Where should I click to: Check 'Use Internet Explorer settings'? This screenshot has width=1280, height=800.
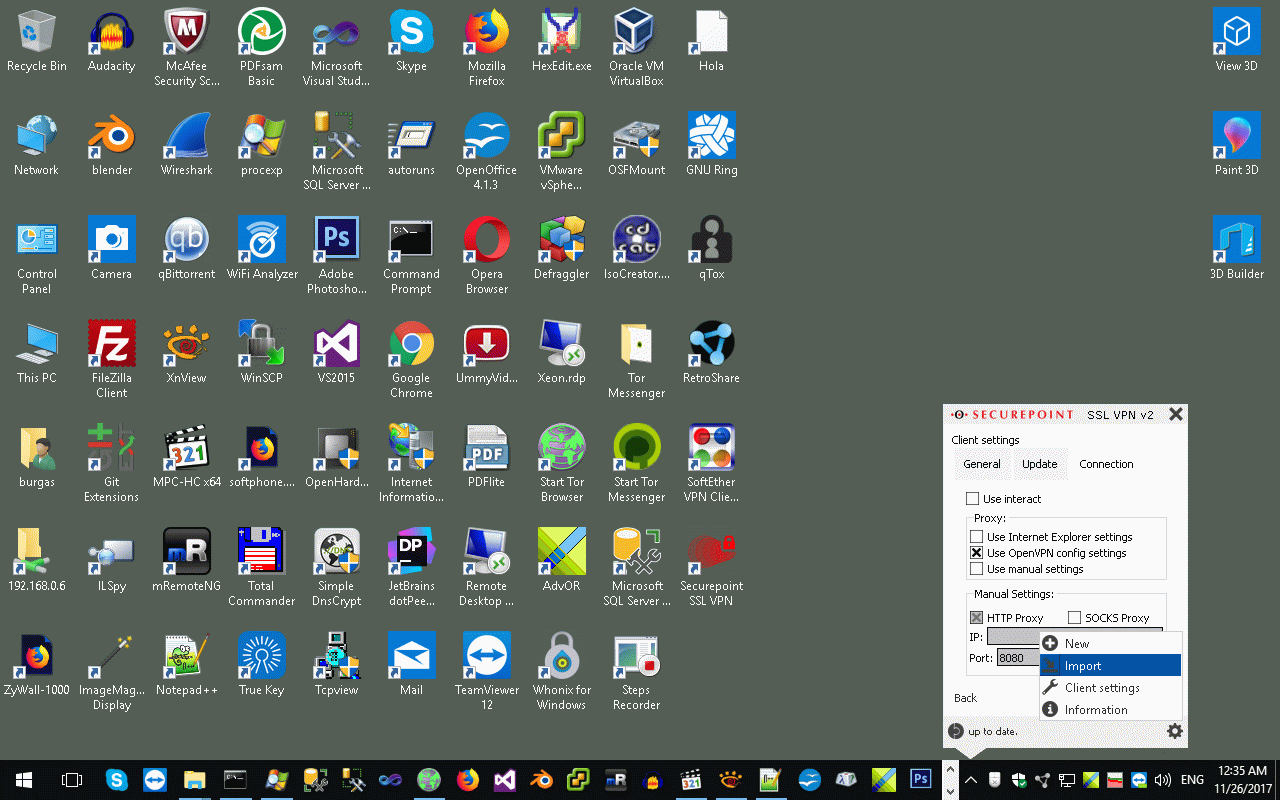pos(977,537)
